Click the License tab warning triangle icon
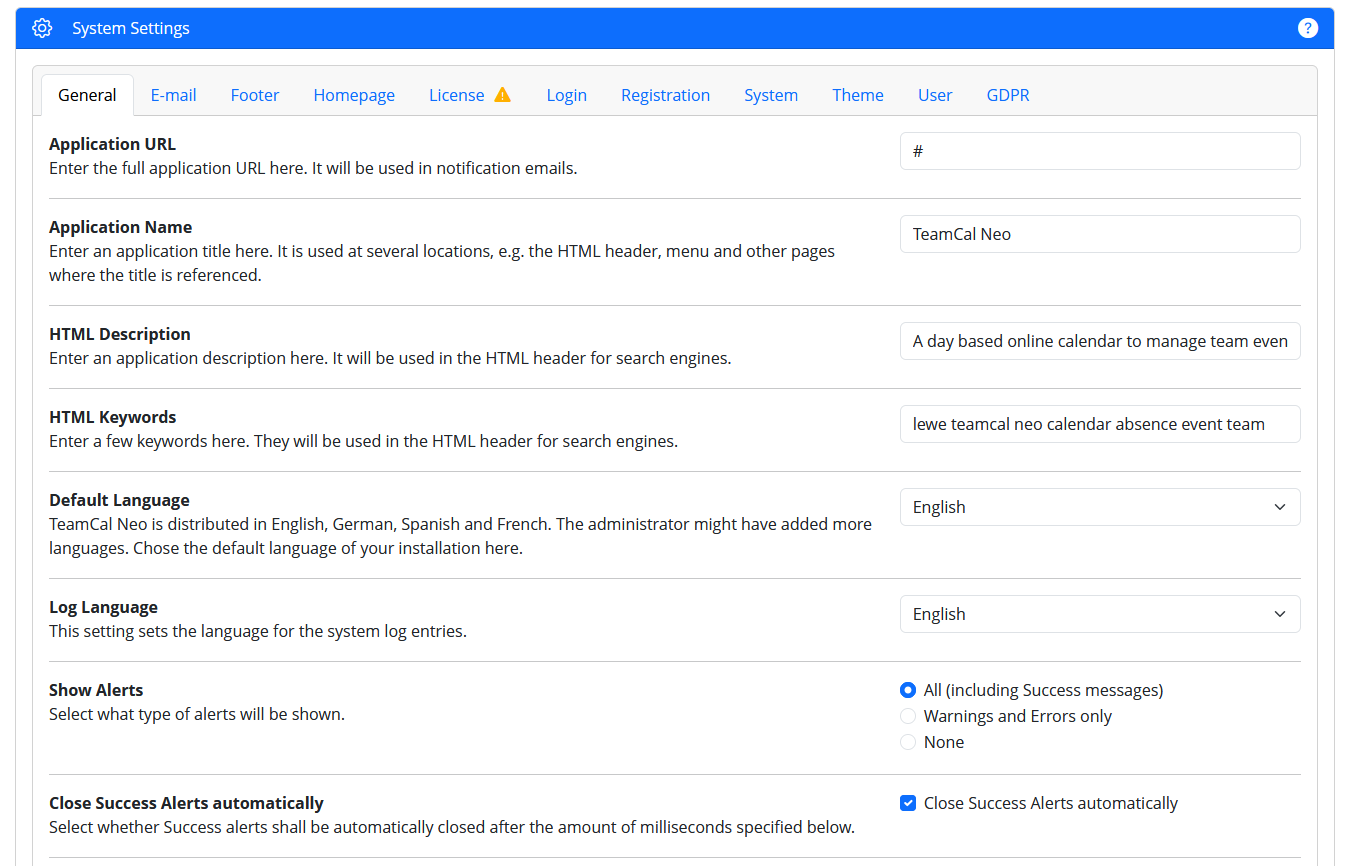The image size is (1349, 866). (502, 95)
